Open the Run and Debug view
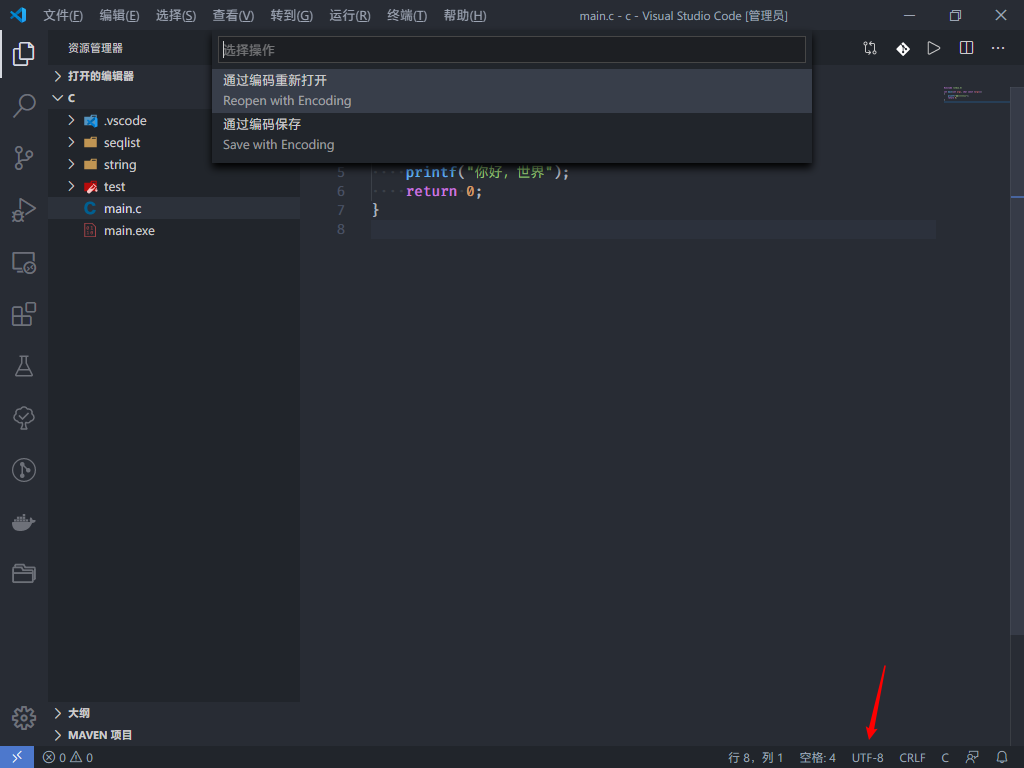Viewport: 1024px width, 768px height. [x=24, y=210]
